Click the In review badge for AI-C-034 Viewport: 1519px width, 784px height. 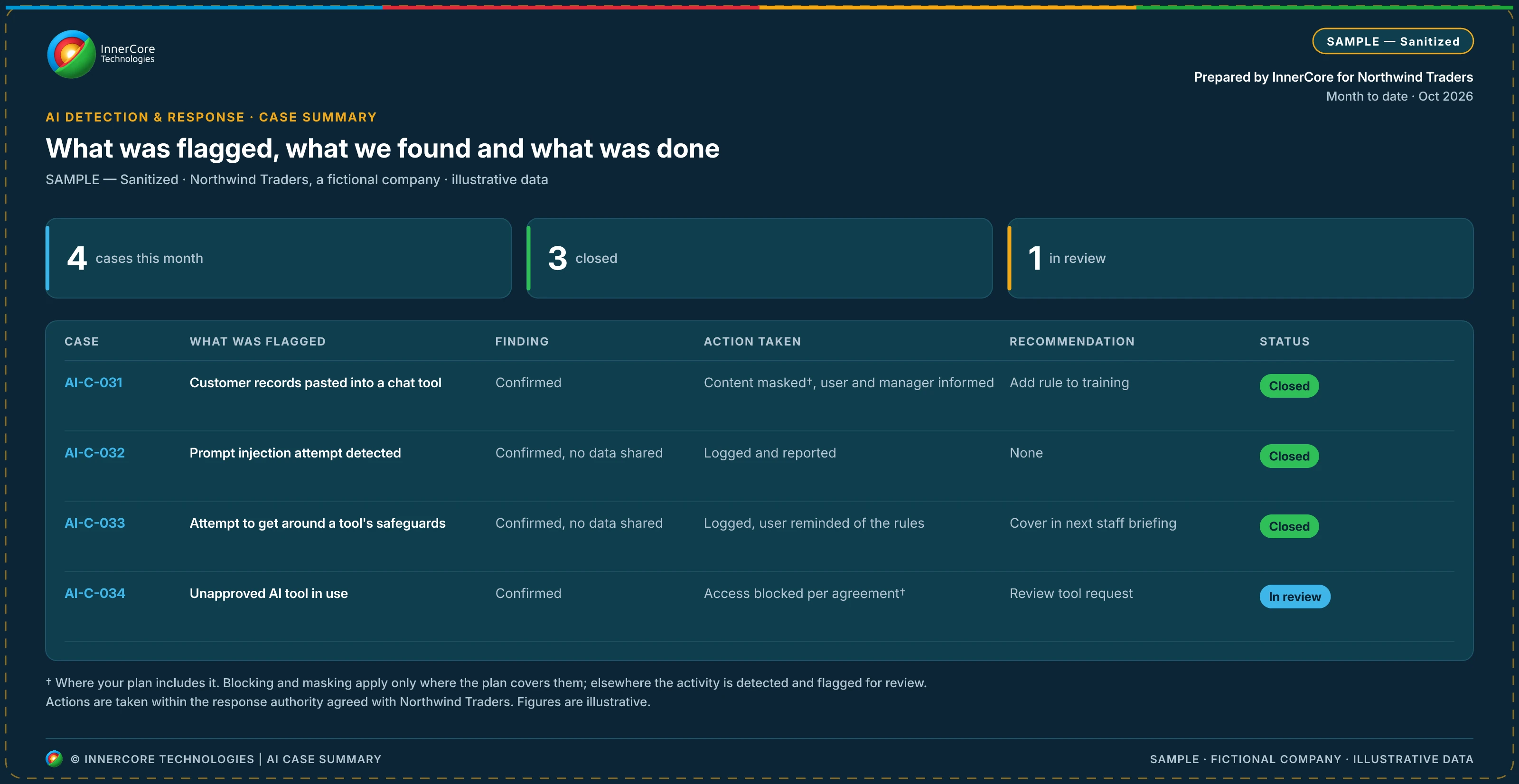[x=1295, y=597]
